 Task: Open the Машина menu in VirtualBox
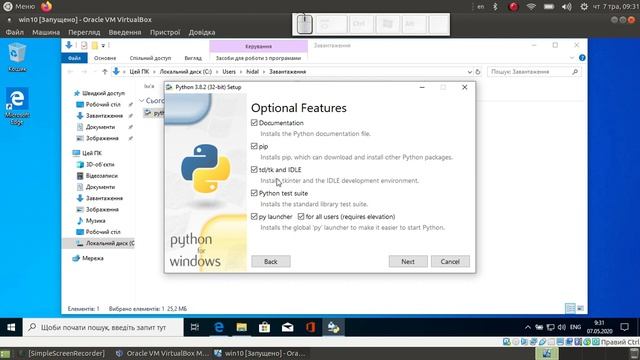[x=46, y=32]
